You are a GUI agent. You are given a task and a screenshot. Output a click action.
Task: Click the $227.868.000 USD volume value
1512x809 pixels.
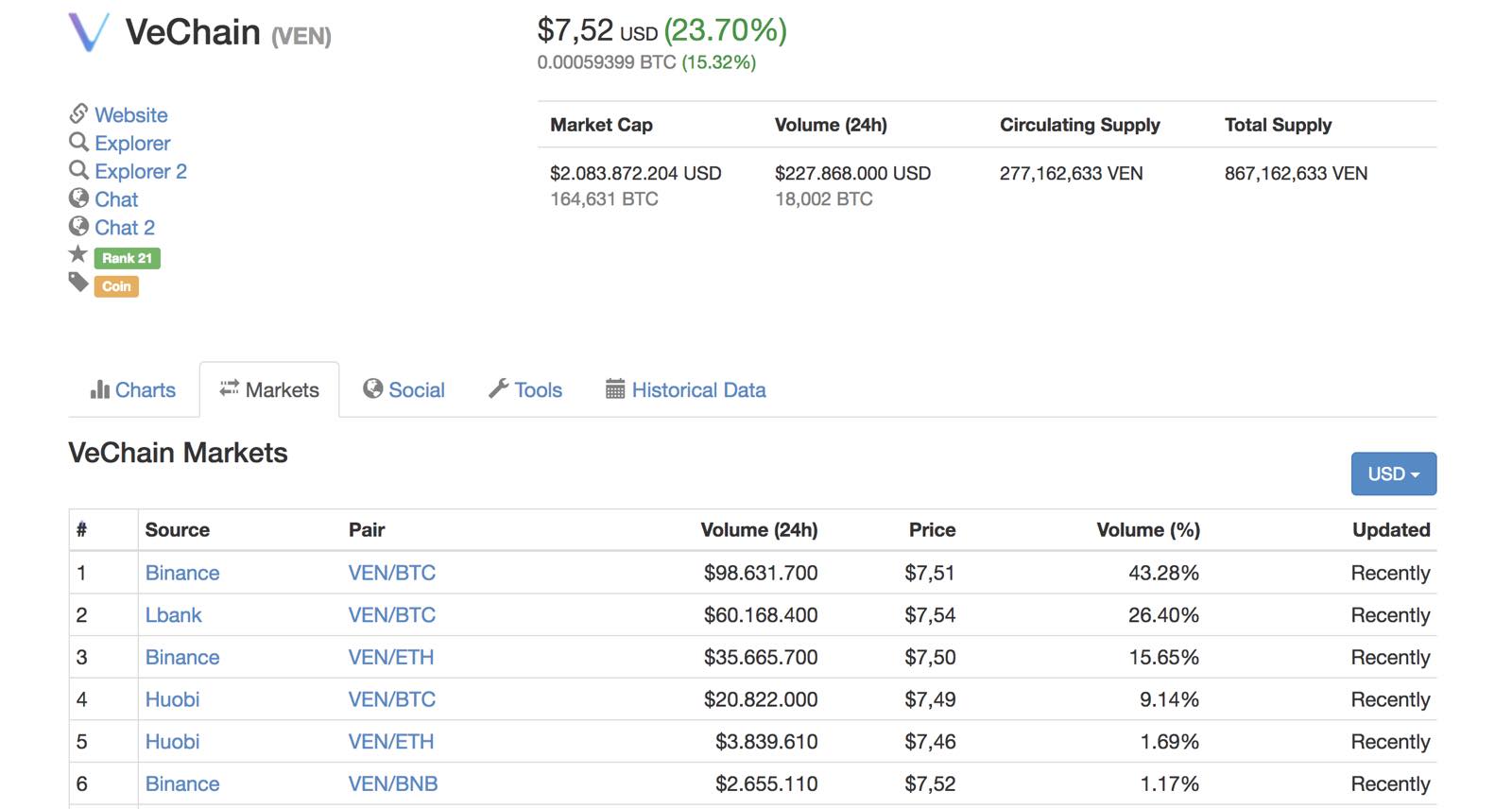tap(853, 173)
